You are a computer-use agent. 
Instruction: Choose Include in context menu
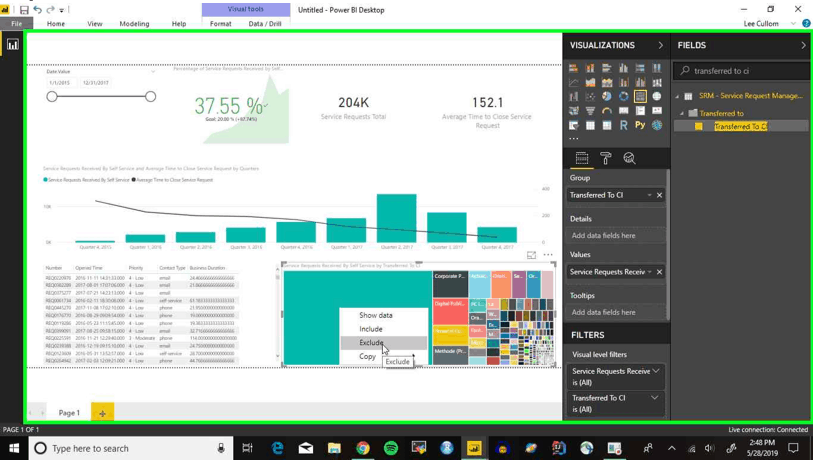(371, 329)
